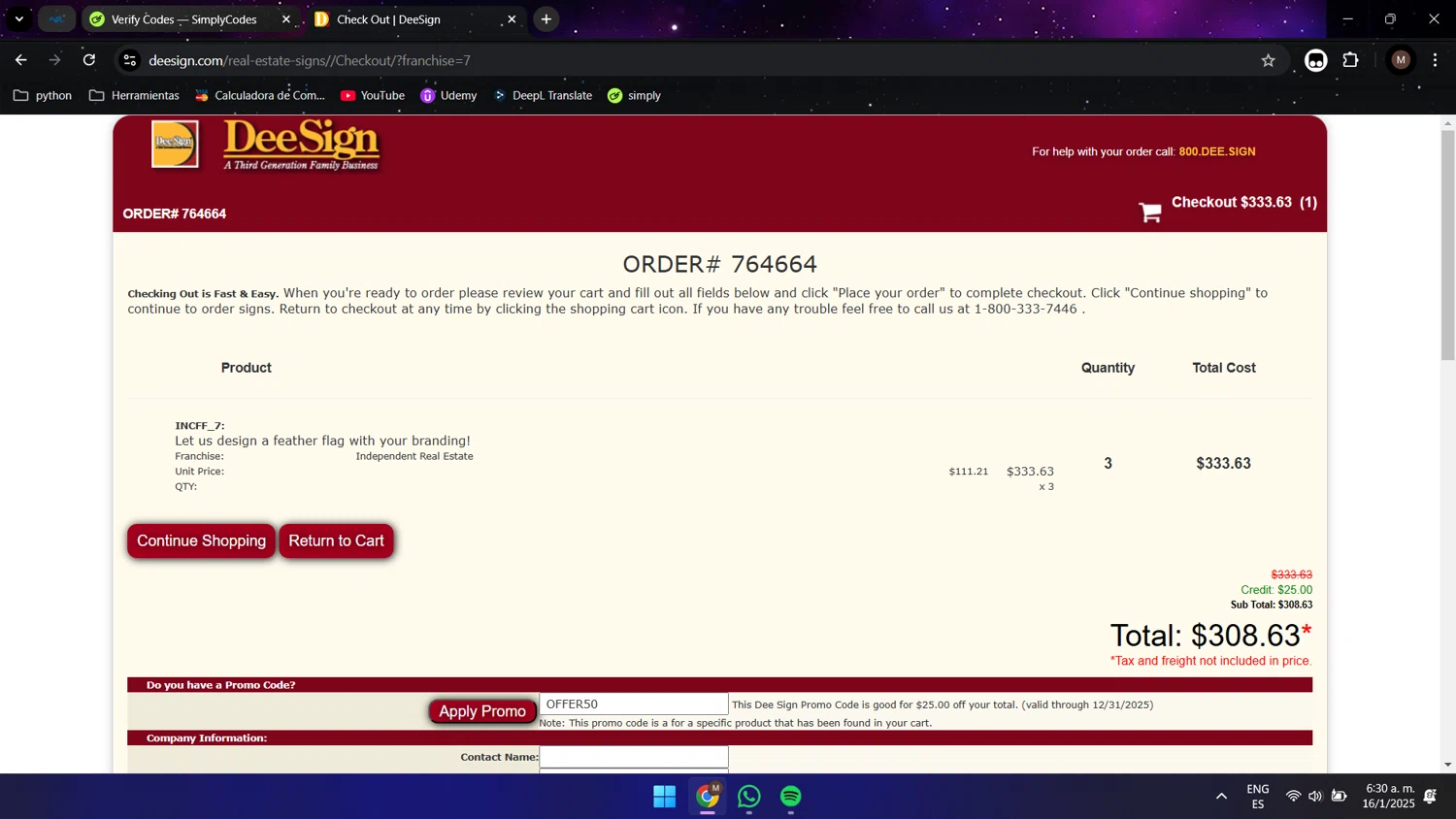Expand the tab search dropdown arrow
The image size is (1456, 819).
(x=18, y=19)
